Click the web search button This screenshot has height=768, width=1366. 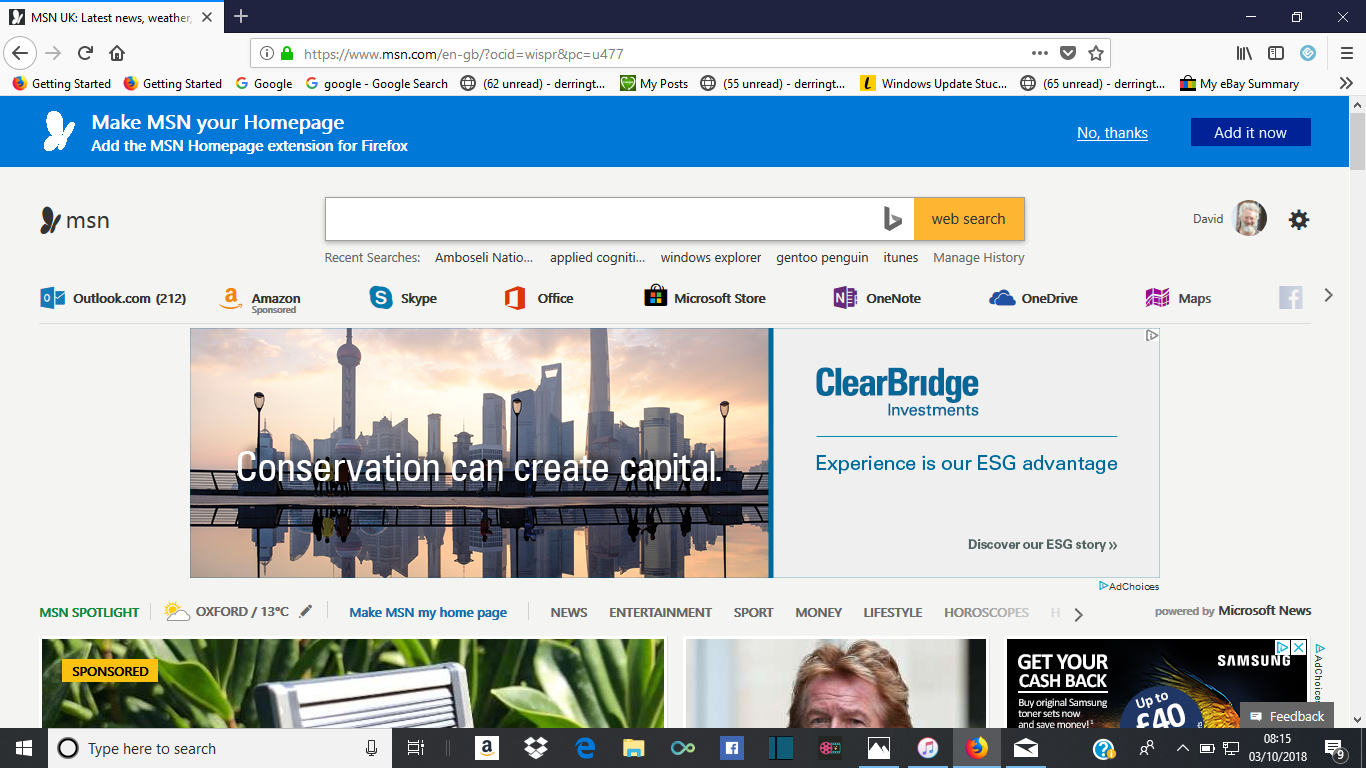[x=969, y=219]
